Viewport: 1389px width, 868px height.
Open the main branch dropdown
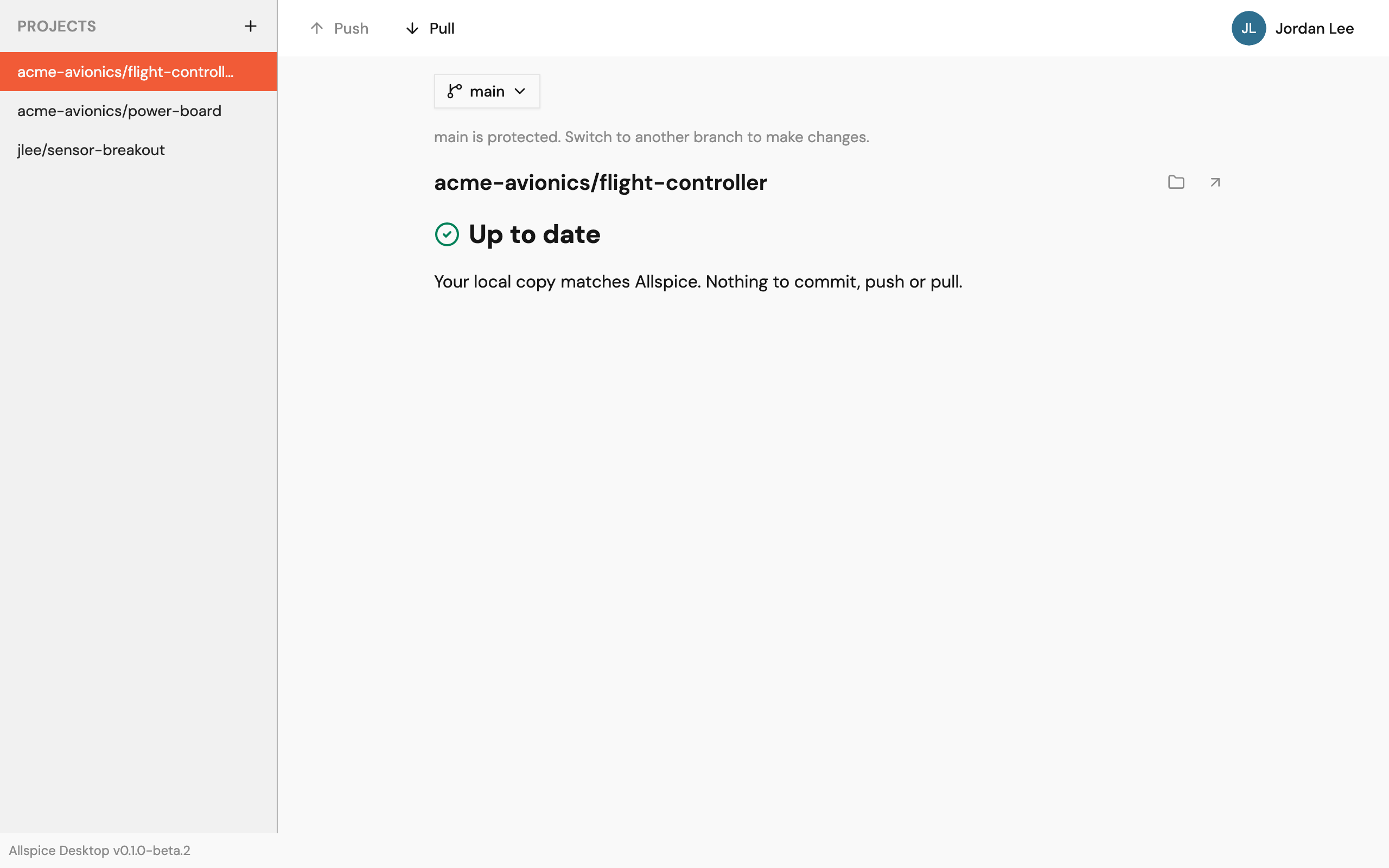tap(487, 91)
